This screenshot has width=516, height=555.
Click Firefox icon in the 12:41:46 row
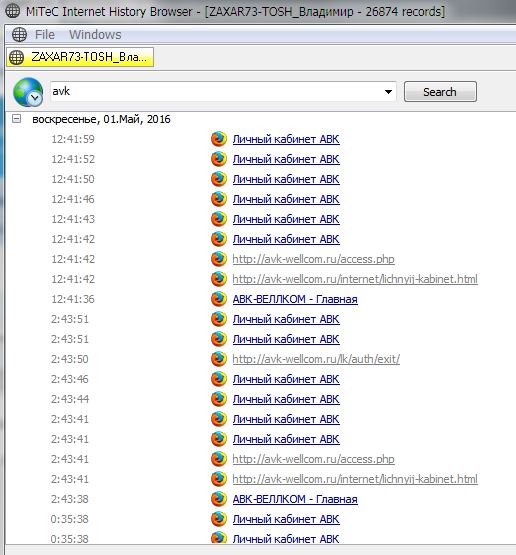[219, 199]
